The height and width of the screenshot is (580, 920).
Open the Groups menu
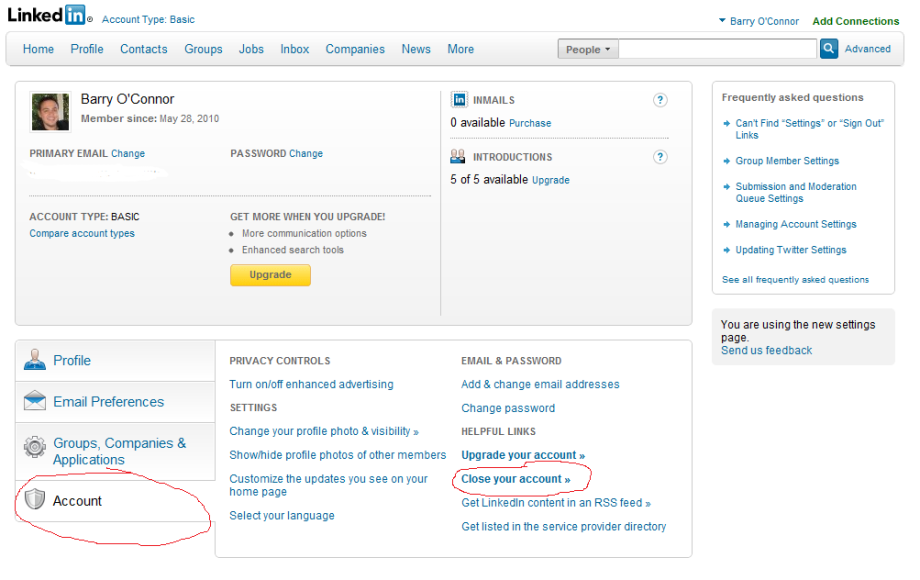pos(203,49)
